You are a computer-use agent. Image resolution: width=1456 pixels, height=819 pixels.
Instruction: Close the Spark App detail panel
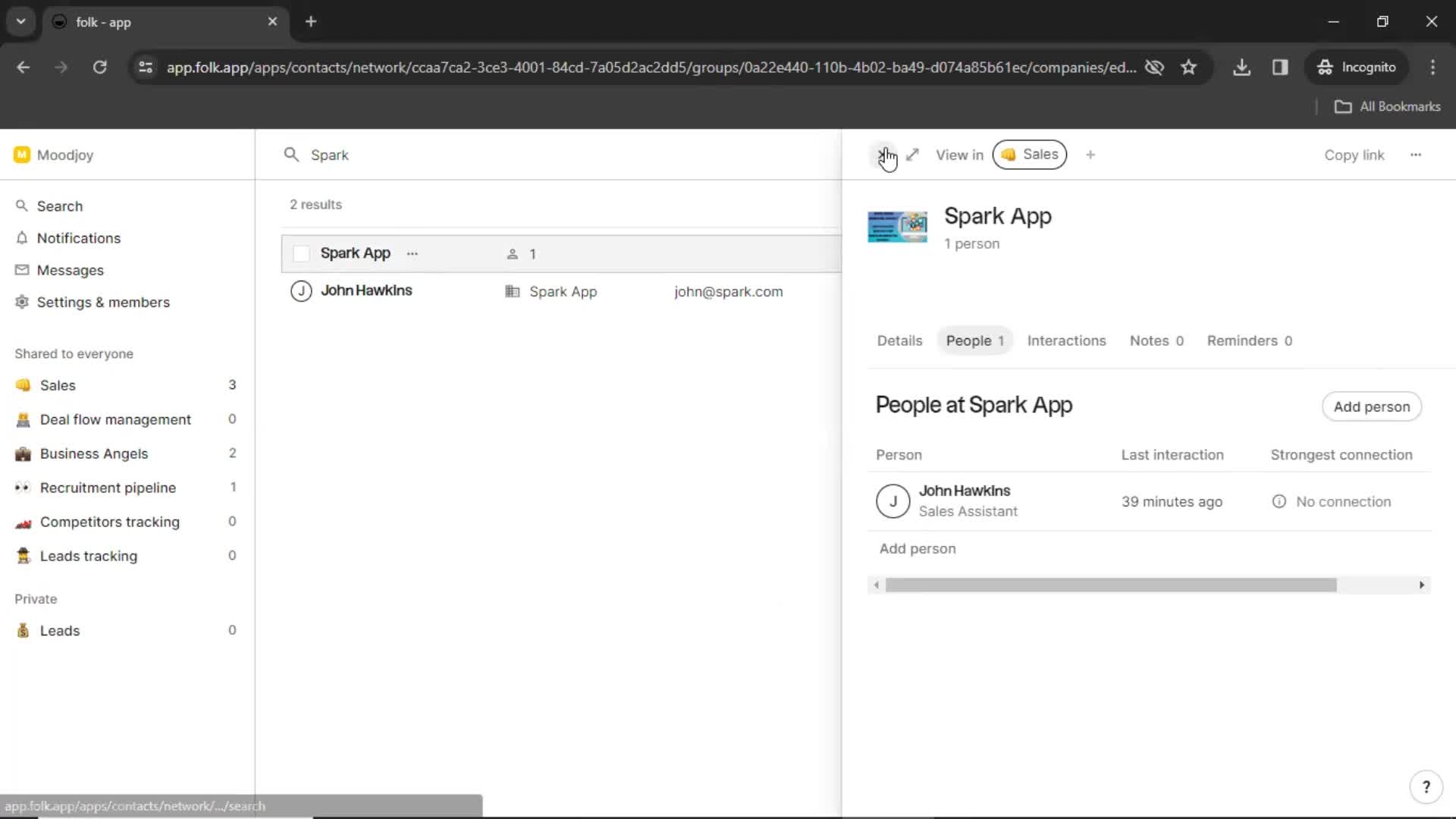(882, 155)
